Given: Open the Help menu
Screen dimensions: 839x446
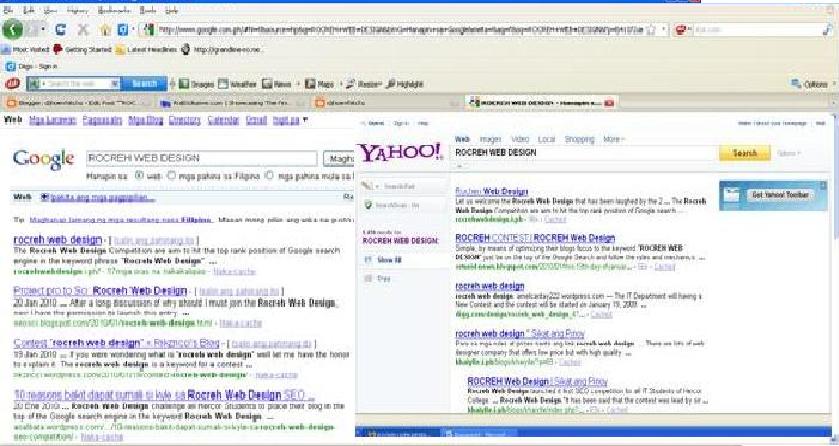Looking at the screenshot, I should coord(171,10).
